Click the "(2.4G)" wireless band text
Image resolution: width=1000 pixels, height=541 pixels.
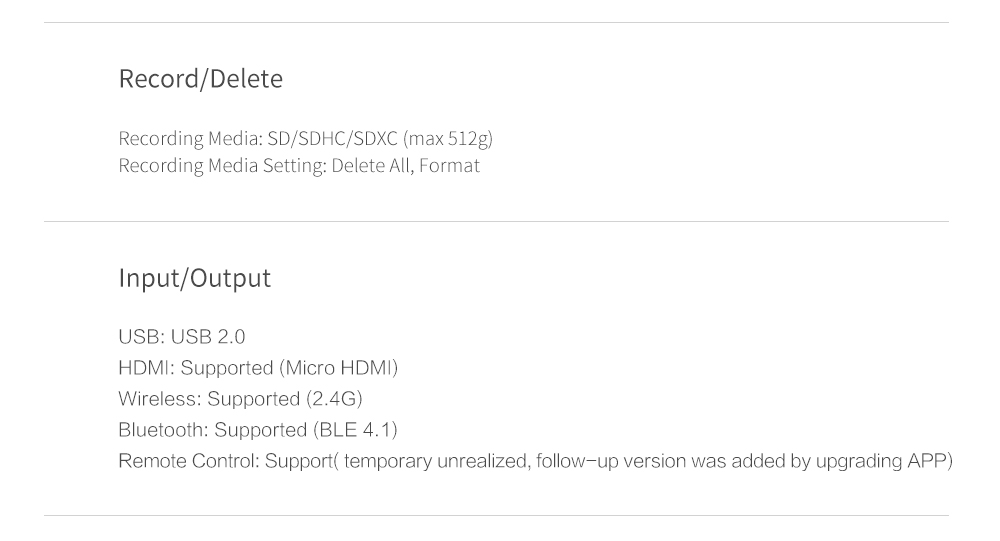(x=333, y=400)
